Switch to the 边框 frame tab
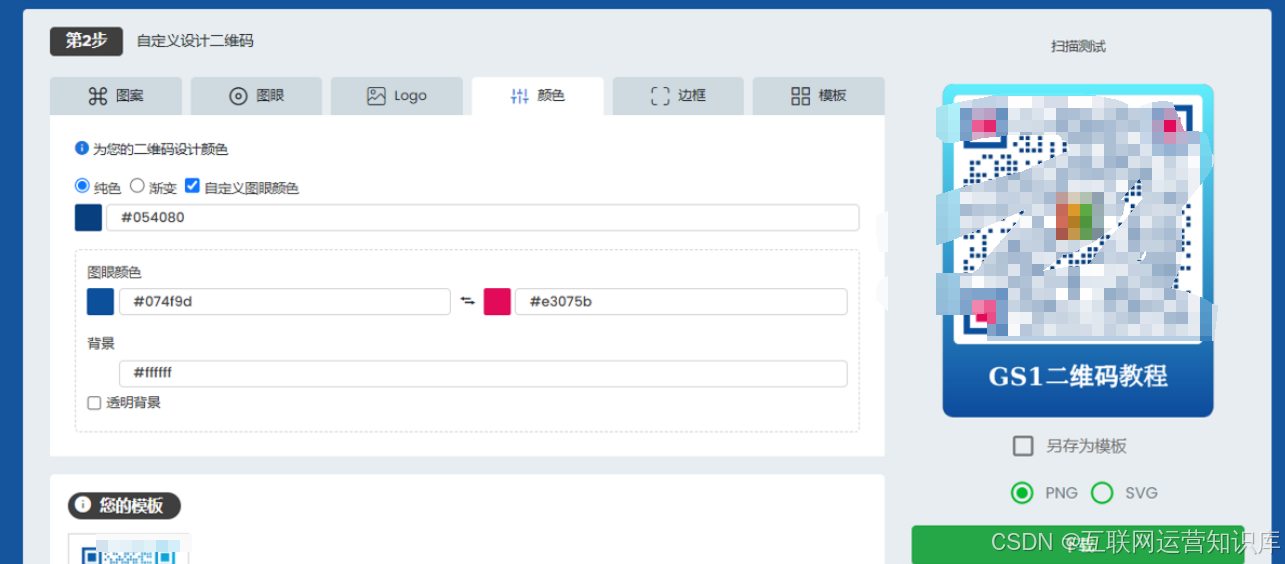The height and width of the screenshot is (564, 1285). [x=678, y=96]
